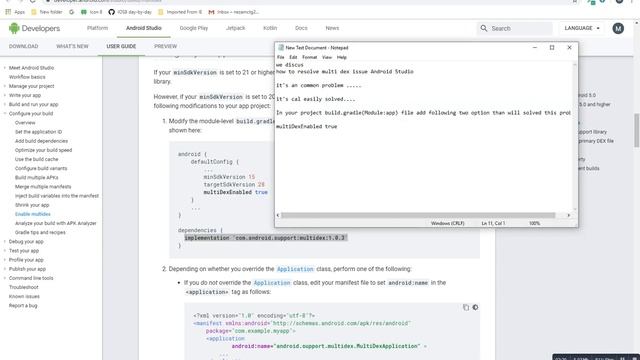Expand Write your app section
Screen dimensions: 640x360
pyautogui.click(x=5, y=95)
